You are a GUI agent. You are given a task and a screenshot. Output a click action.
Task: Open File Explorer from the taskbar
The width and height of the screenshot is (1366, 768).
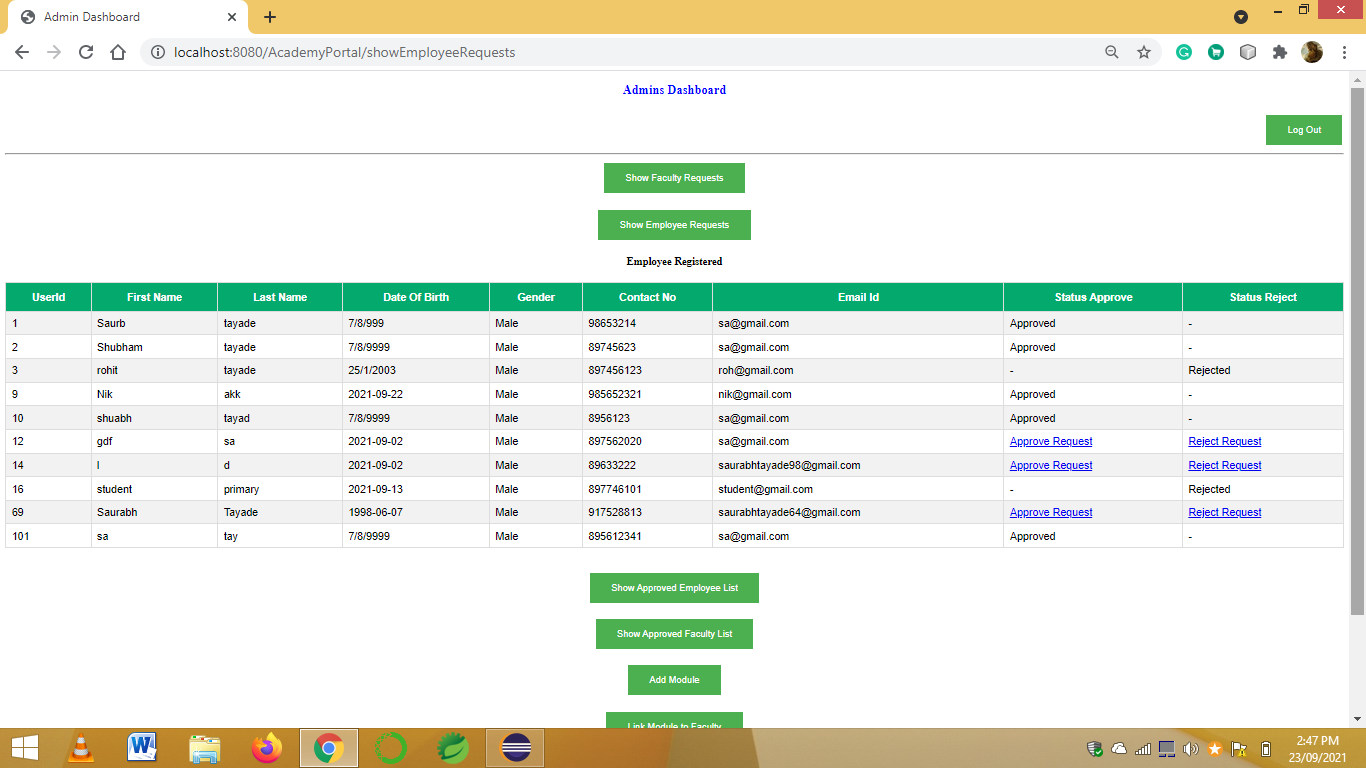pyautogui.click(x=205, y=747)
